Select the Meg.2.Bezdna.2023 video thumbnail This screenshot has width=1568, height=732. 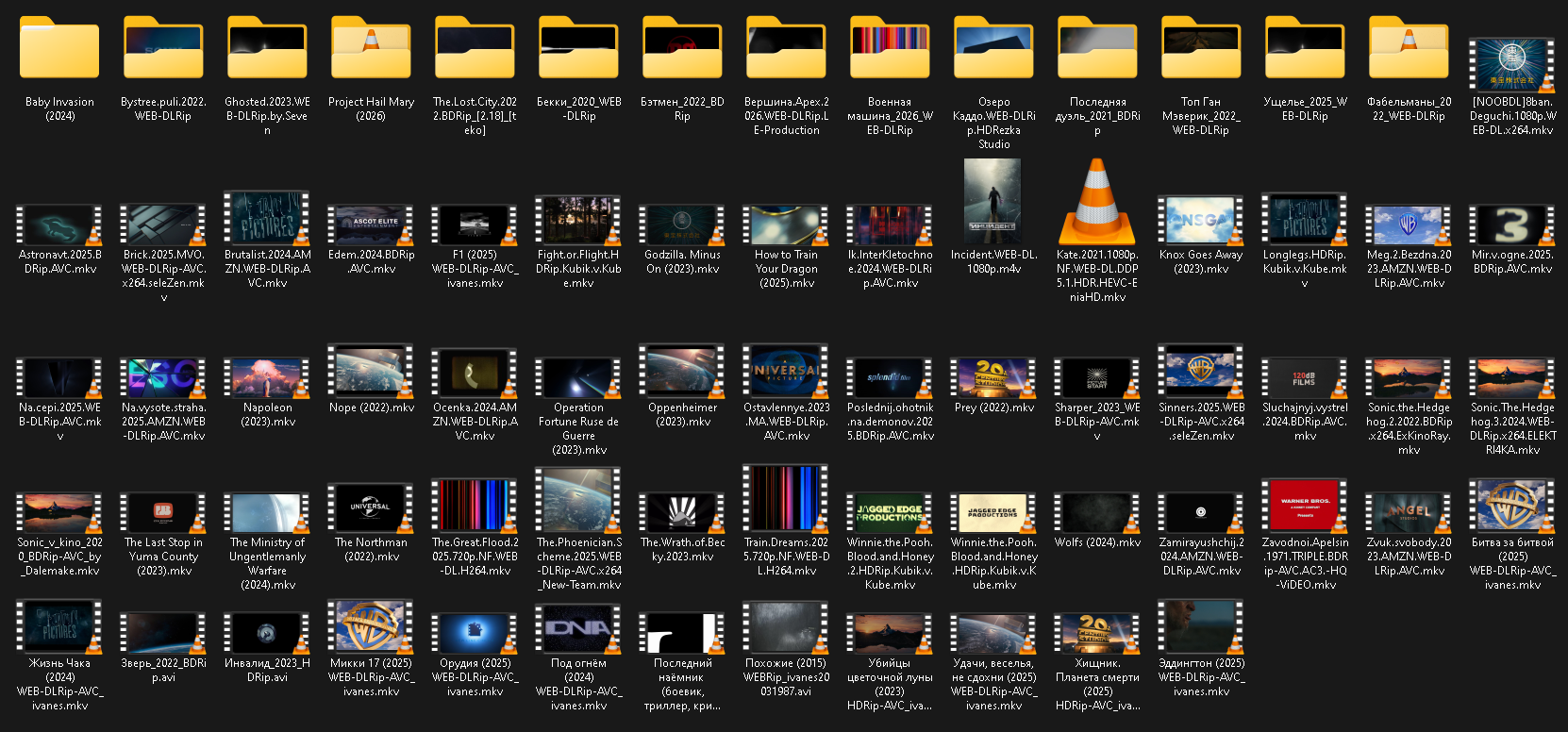(1409, 225)
